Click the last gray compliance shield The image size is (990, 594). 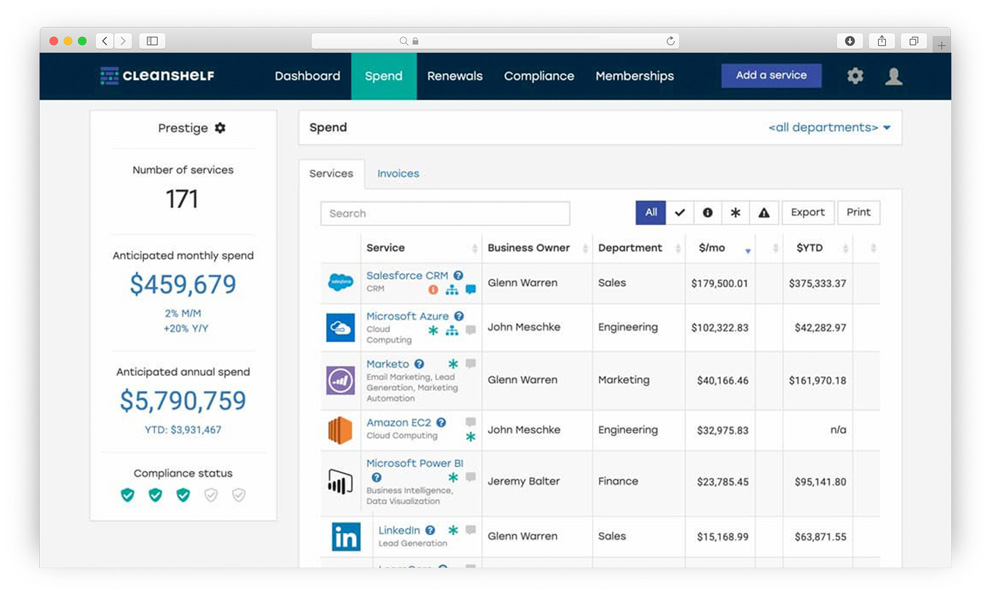(x=239, y=495)
